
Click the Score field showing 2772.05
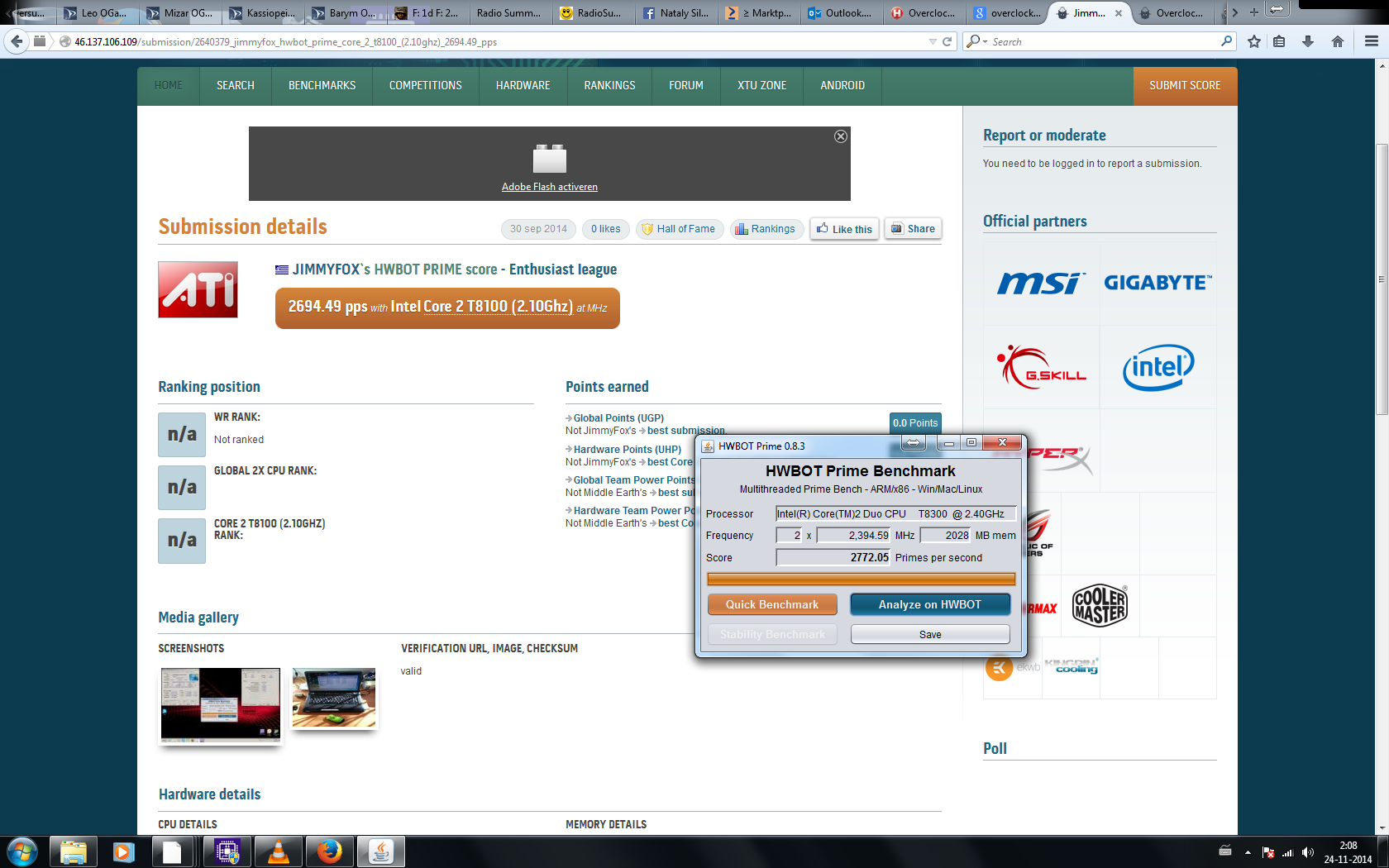tap(833, 557)
